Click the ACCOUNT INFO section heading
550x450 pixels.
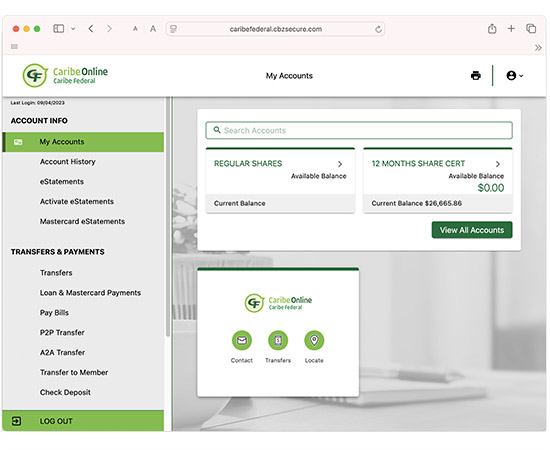pos(39,121)
